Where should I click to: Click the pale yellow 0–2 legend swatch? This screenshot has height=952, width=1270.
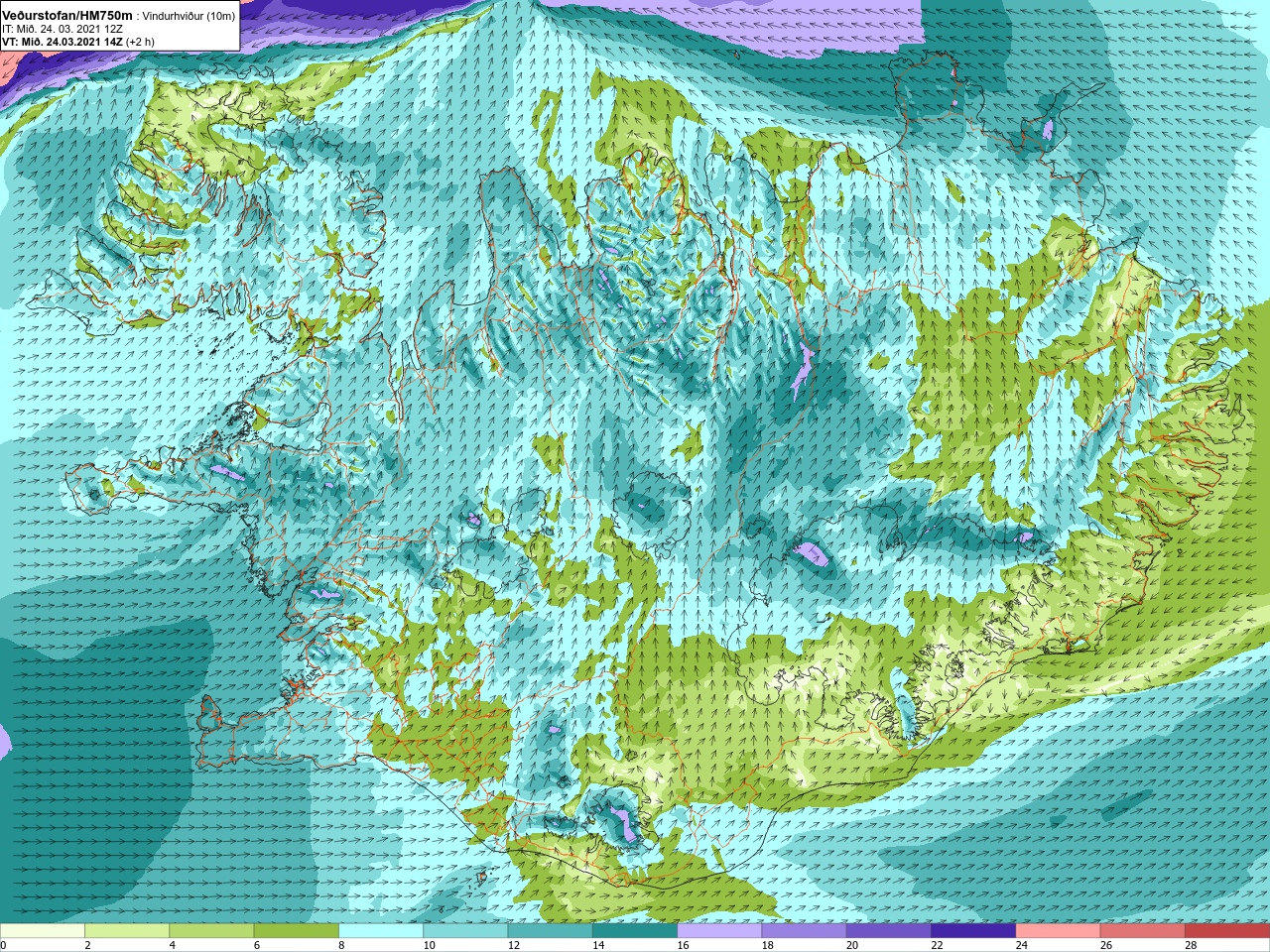click(x=43, y=931)
